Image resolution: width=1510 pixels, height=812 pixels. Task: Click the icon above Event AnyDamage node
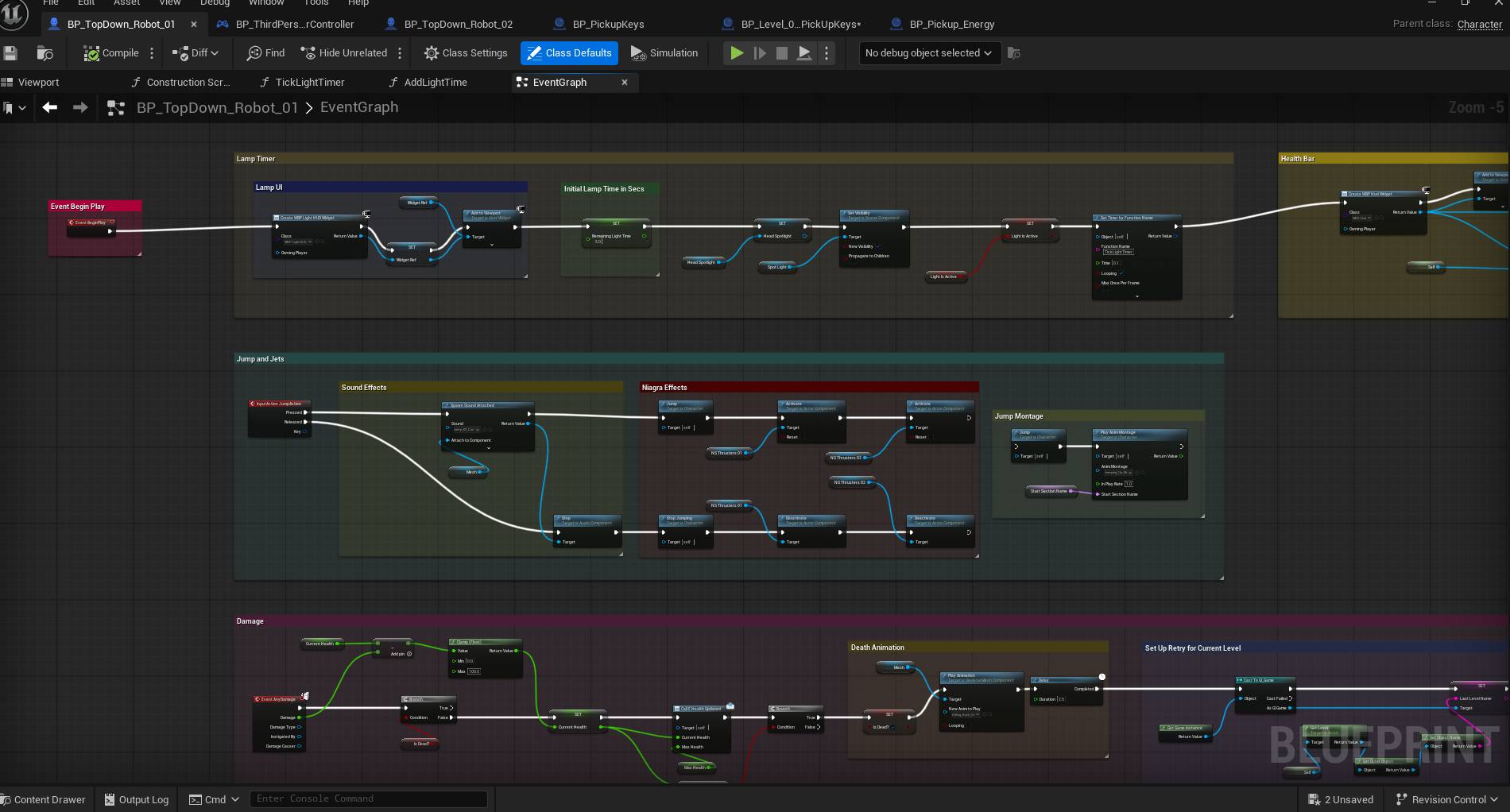[x=304, y=696]
